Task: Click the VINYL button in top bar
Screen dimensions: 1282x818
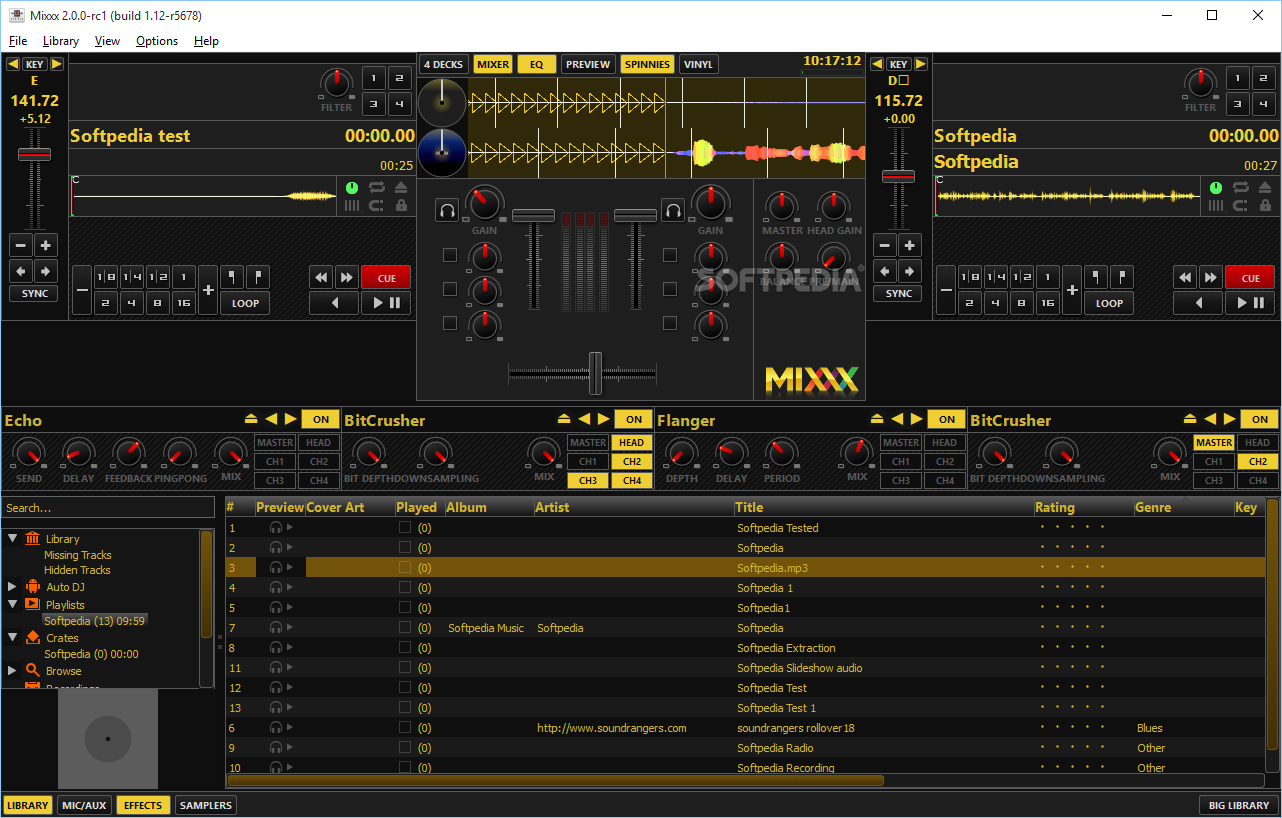Action: pyautogui.click(x=698, y=64)
